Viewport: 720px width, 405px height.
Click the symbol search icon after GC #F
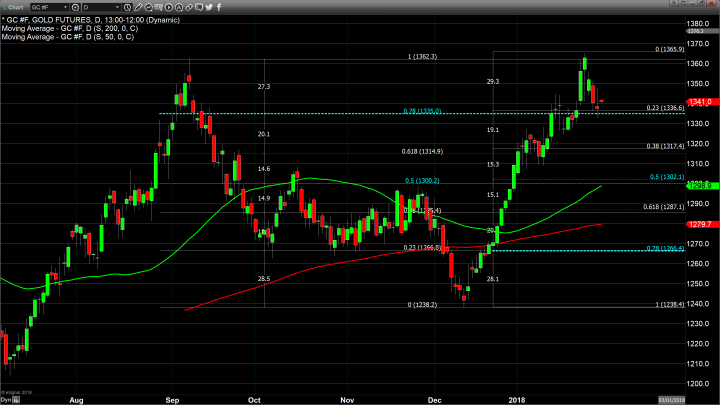pos(76,7)
